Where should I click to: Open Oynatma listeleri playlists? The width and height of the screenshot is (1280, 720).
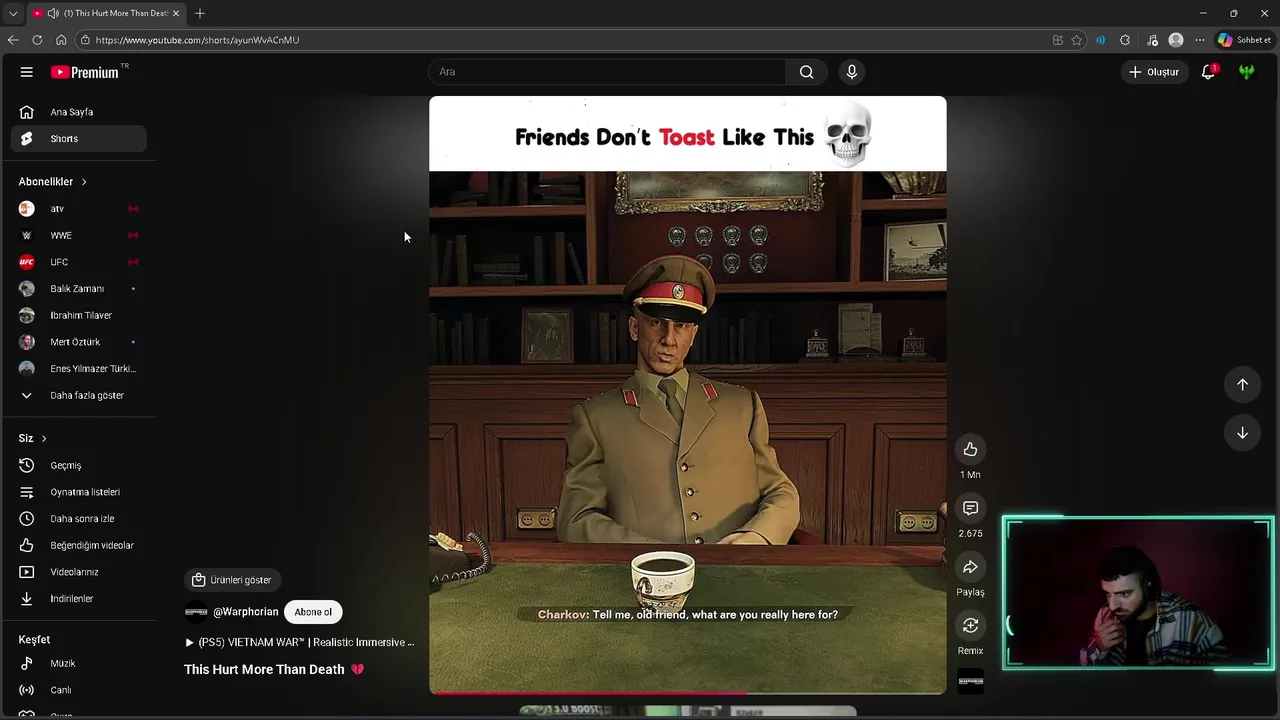(x=78, y=492)
